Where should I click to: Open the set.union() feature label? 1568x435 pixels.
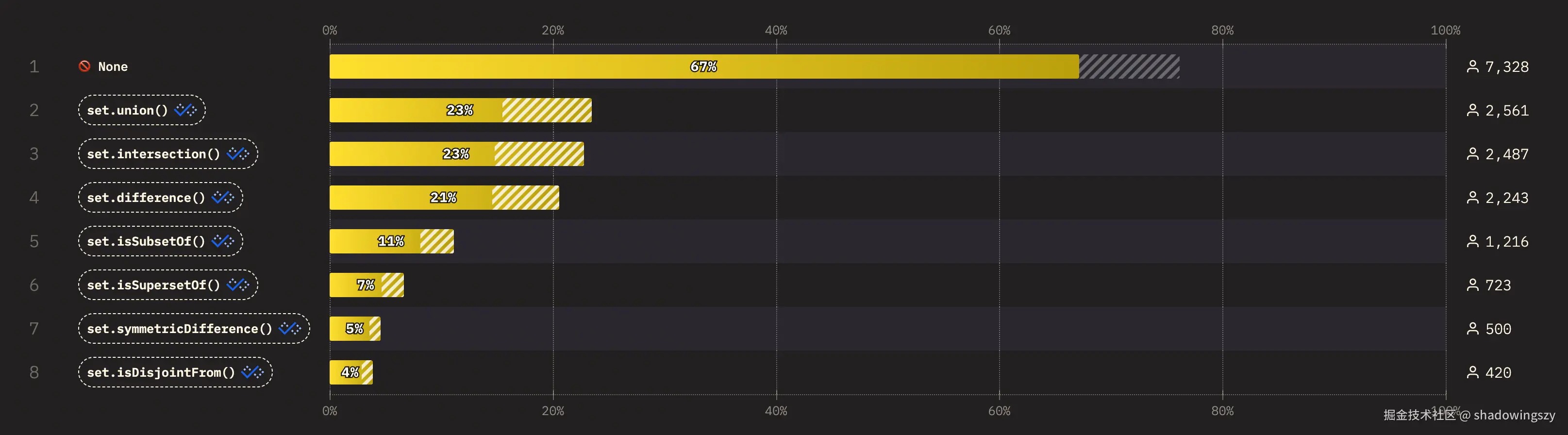pyautogui.click(x=127, y=110)
